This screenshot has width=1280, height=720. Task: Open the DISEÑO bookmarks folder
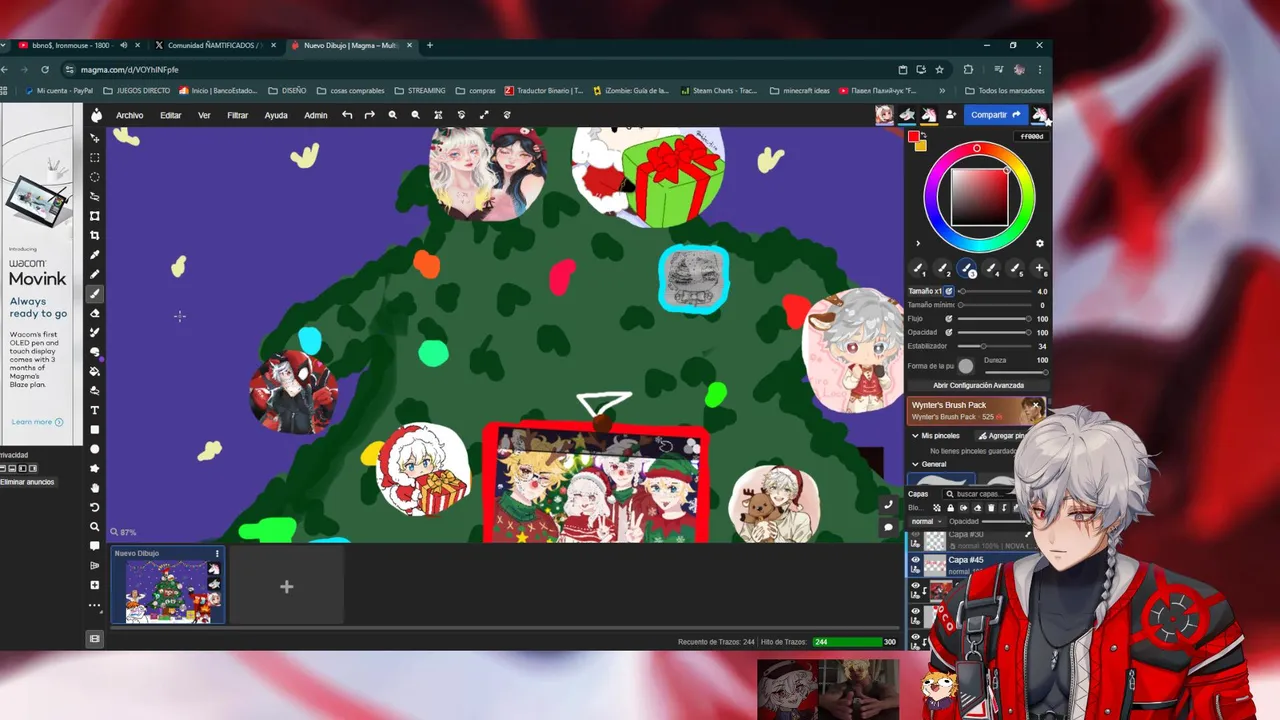288,91
